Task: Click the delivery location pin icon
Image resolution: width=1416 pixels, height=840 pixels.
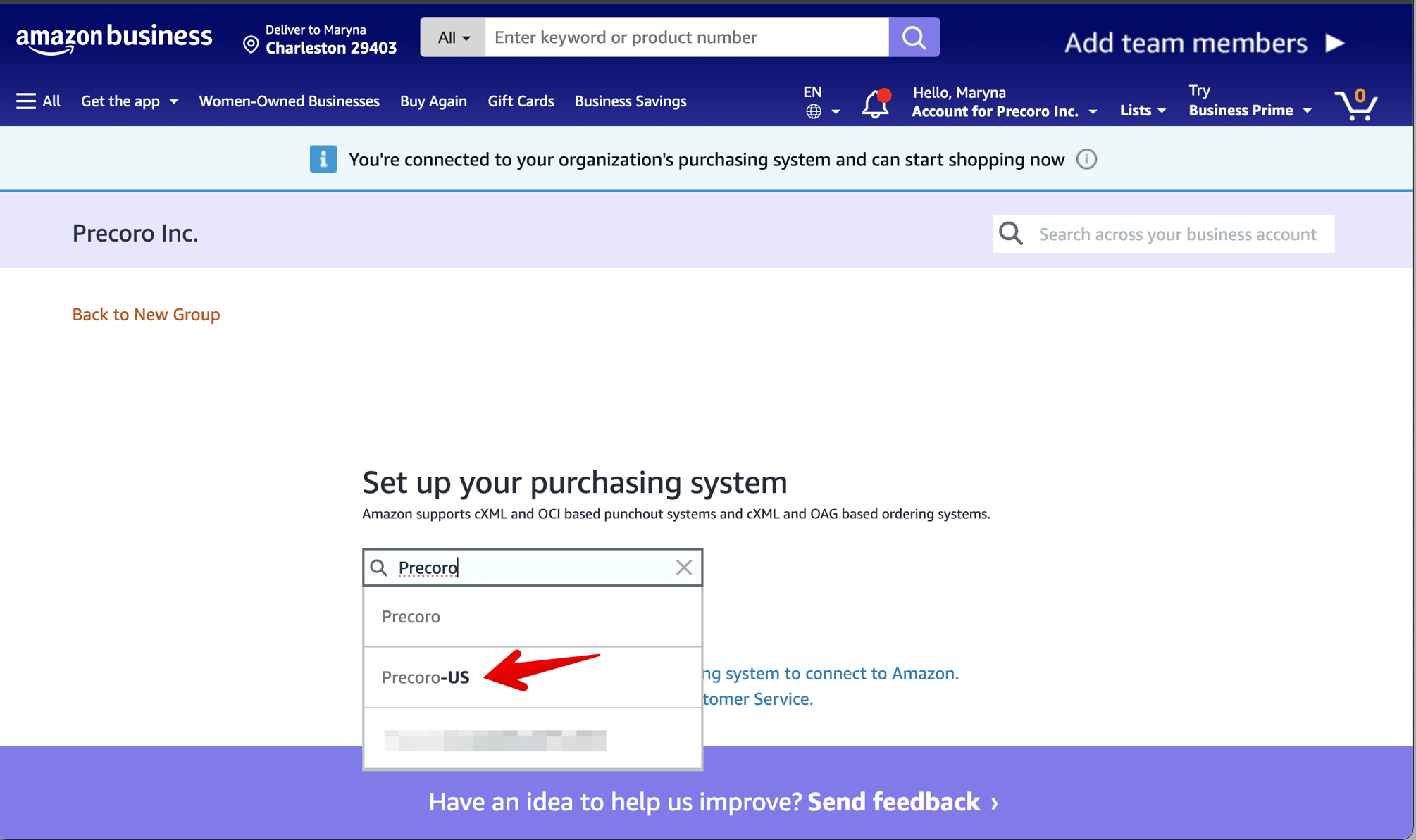Action: [x=251, y=45]
